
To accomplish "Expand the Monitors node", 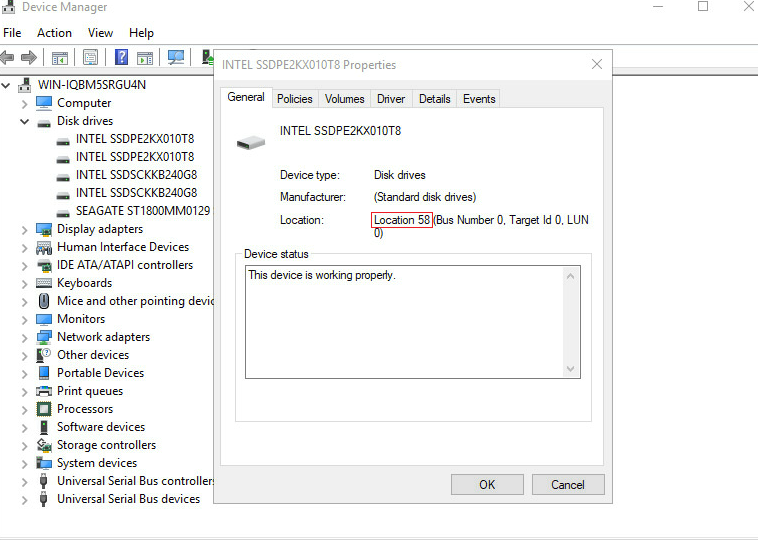I will point(24,320).
